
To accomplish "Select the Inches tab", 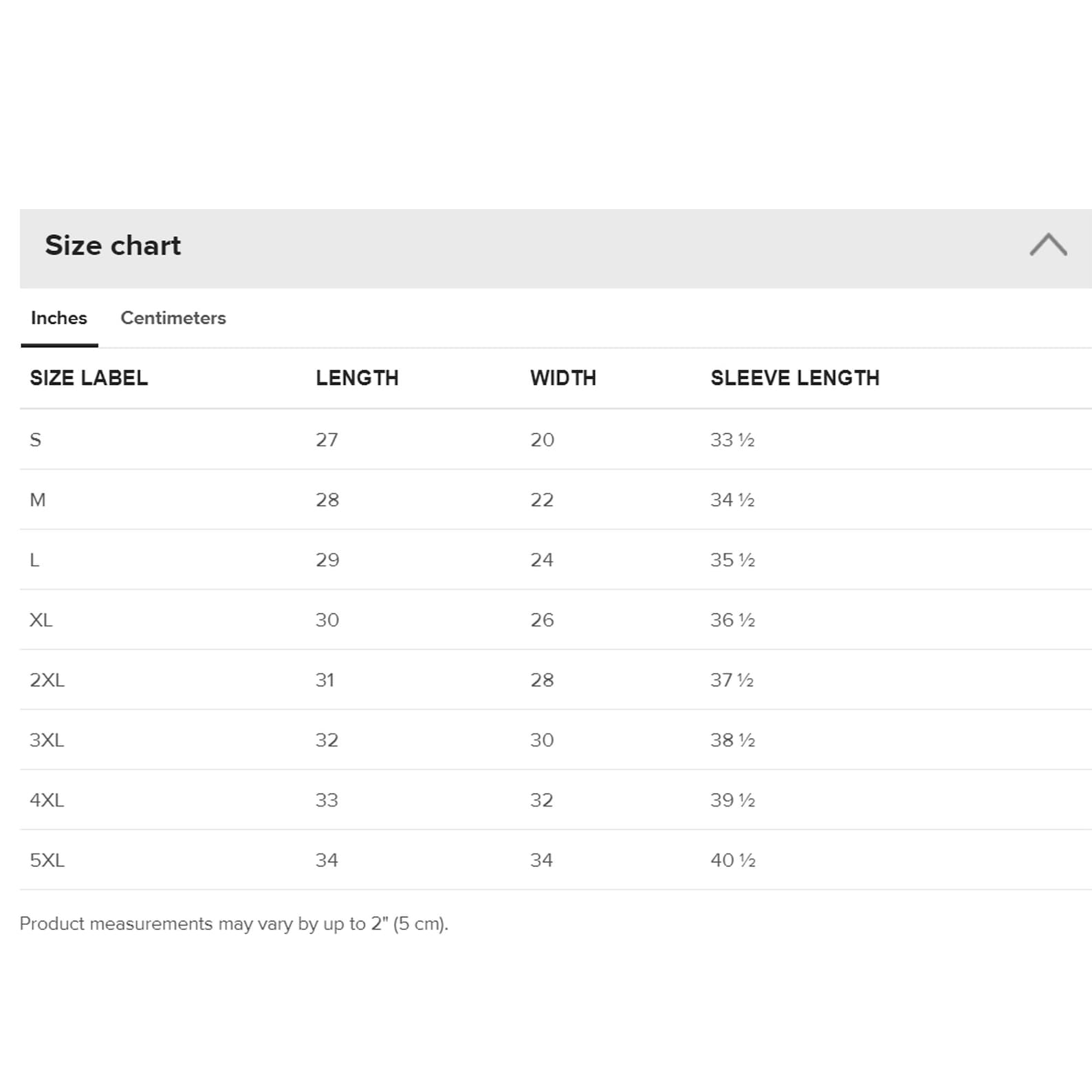I will (x=59, y=318).
